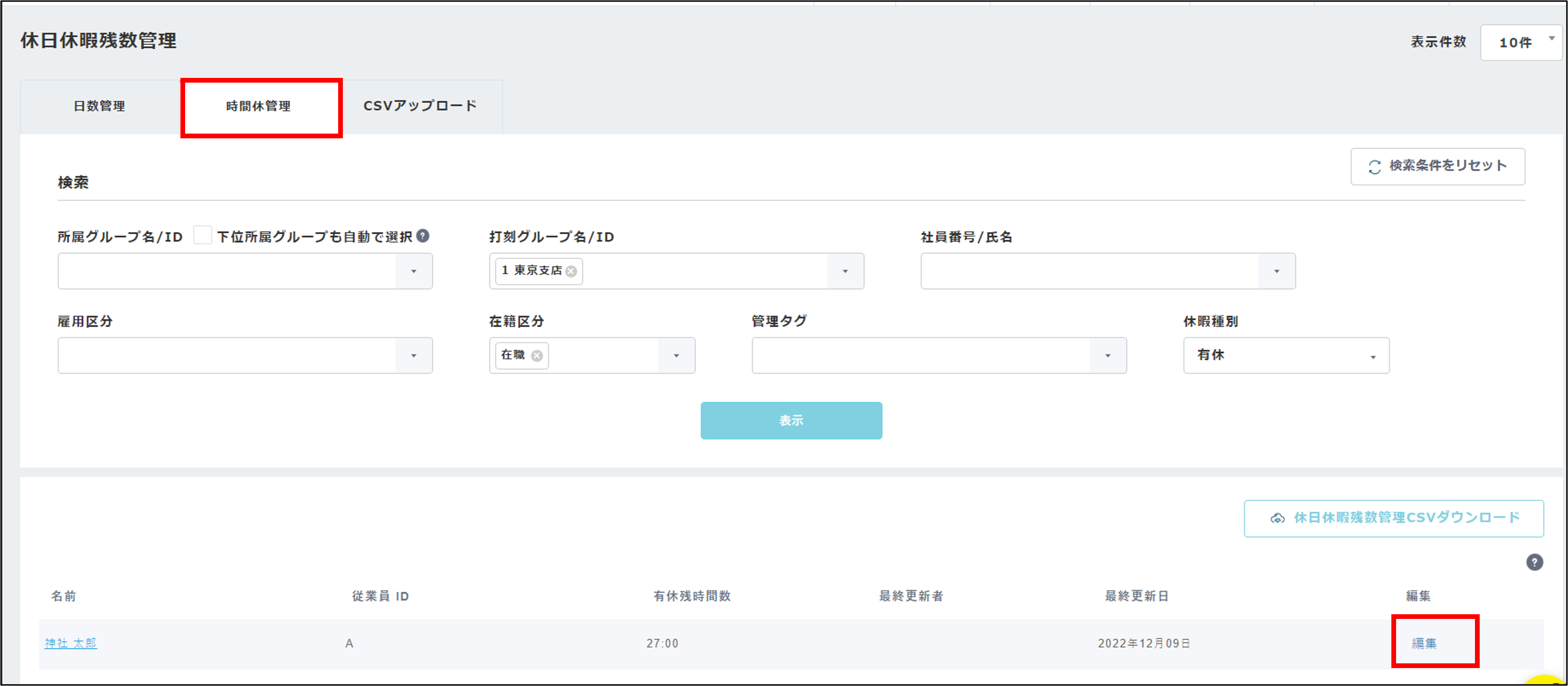Remove the 東京支店 tag chip

(571, 271)
